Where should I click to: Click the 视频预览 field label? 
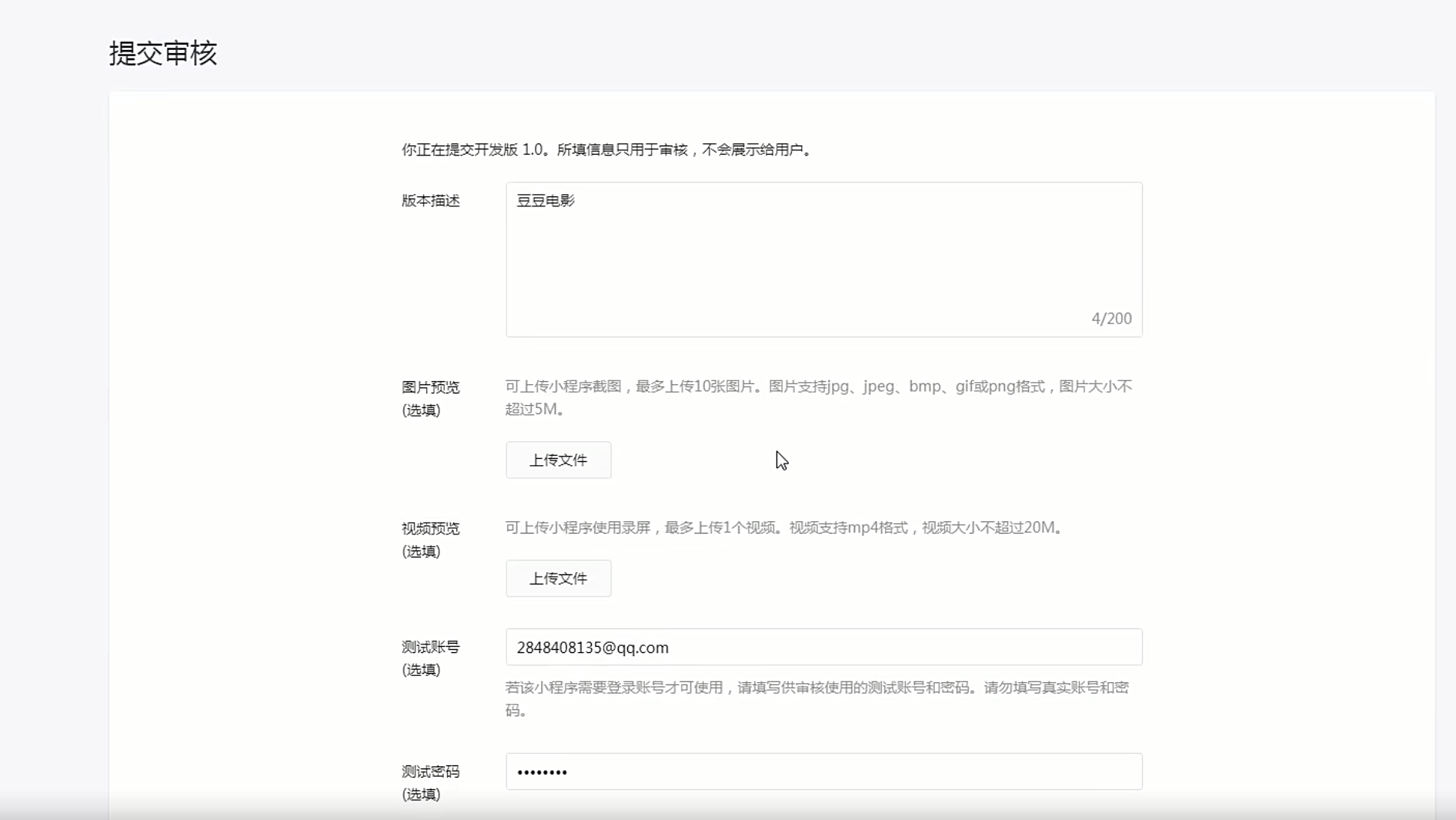coord(430,529)
